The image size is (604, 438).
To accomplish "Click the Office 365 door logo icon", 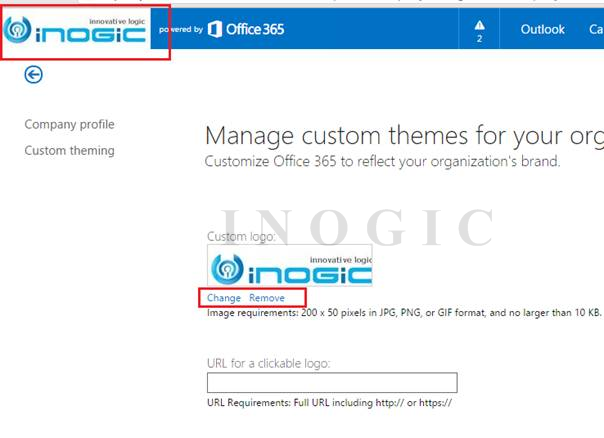I will tap(215, 29).
